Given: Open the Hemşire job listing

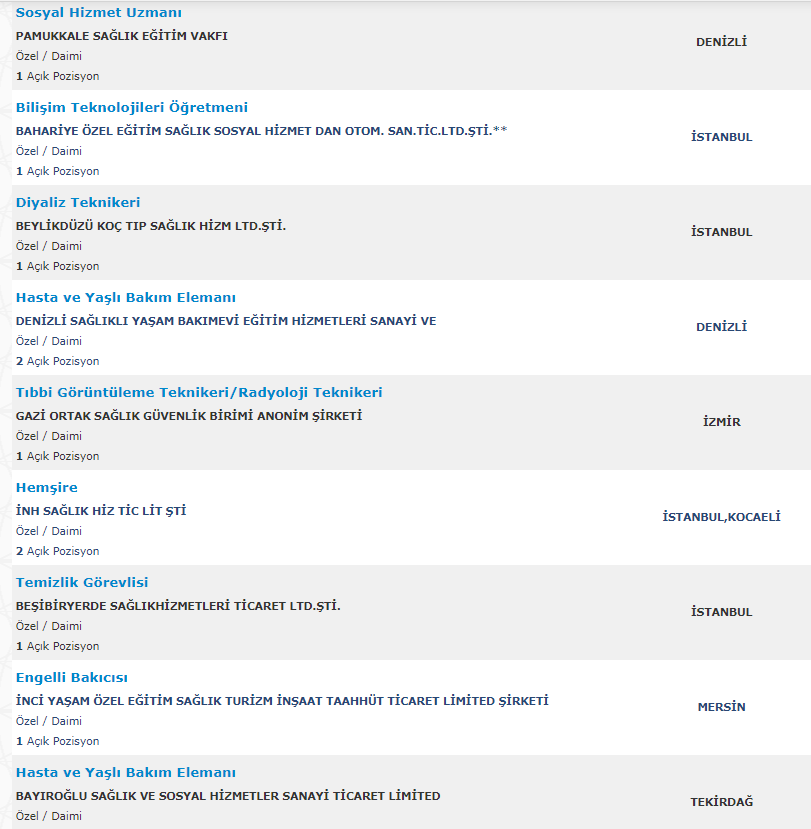Looking at the screenshot, I should (47, 487).
